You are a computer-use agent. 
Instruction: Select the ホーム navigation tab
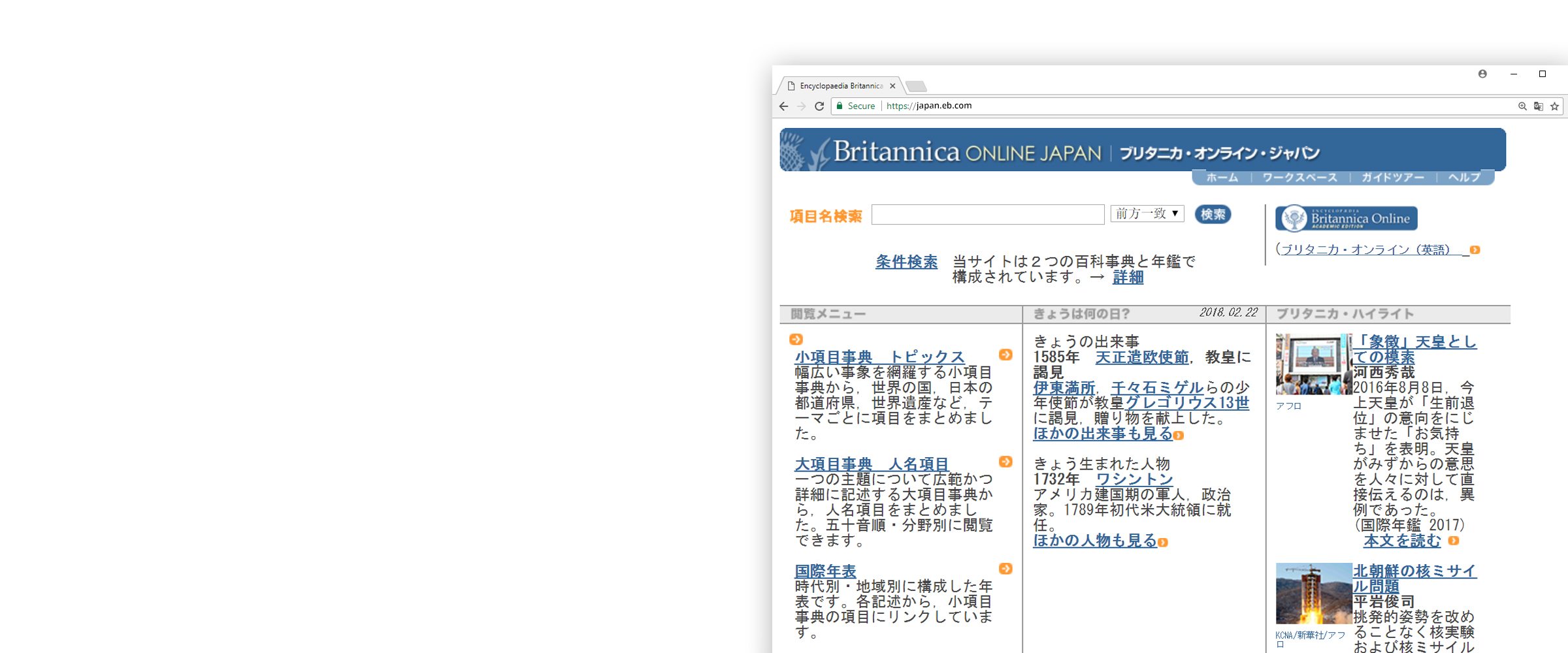[x=1222, y=178]
